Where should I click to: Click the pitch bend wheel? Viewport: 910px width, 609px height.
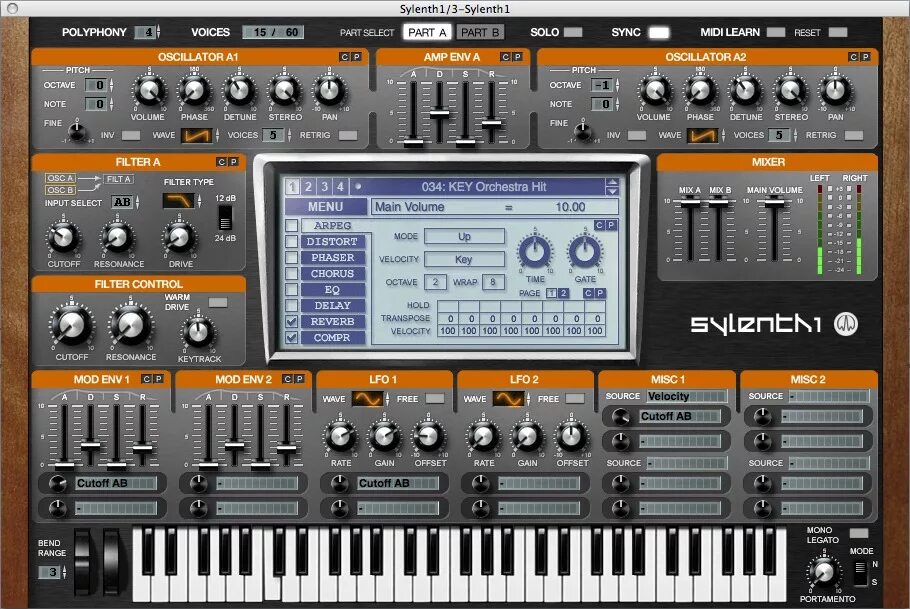[84, 562]
